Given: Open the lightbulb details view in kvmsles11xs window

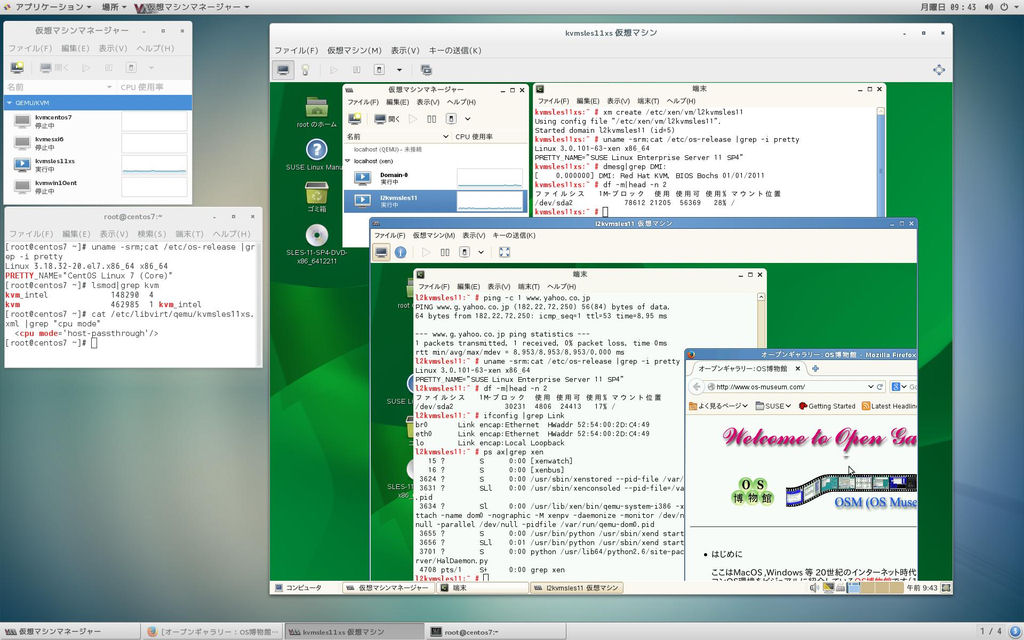Looking at the screenshot, I should (305, 70).
